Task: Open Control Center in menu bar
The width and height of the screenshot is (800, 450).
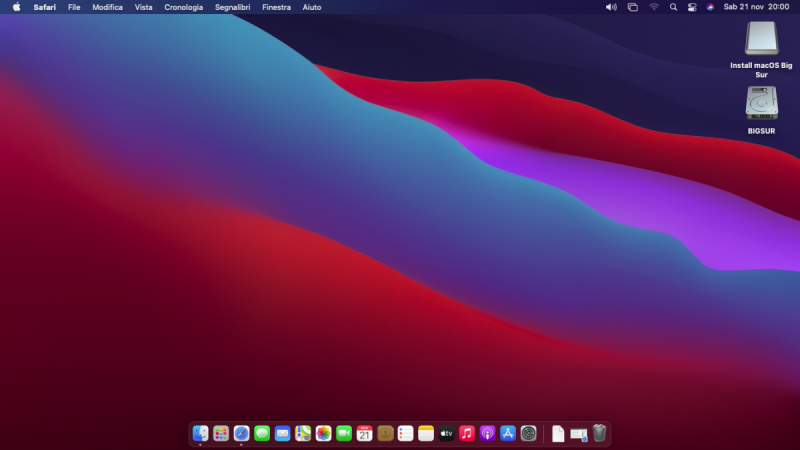Action: [692, 7]
